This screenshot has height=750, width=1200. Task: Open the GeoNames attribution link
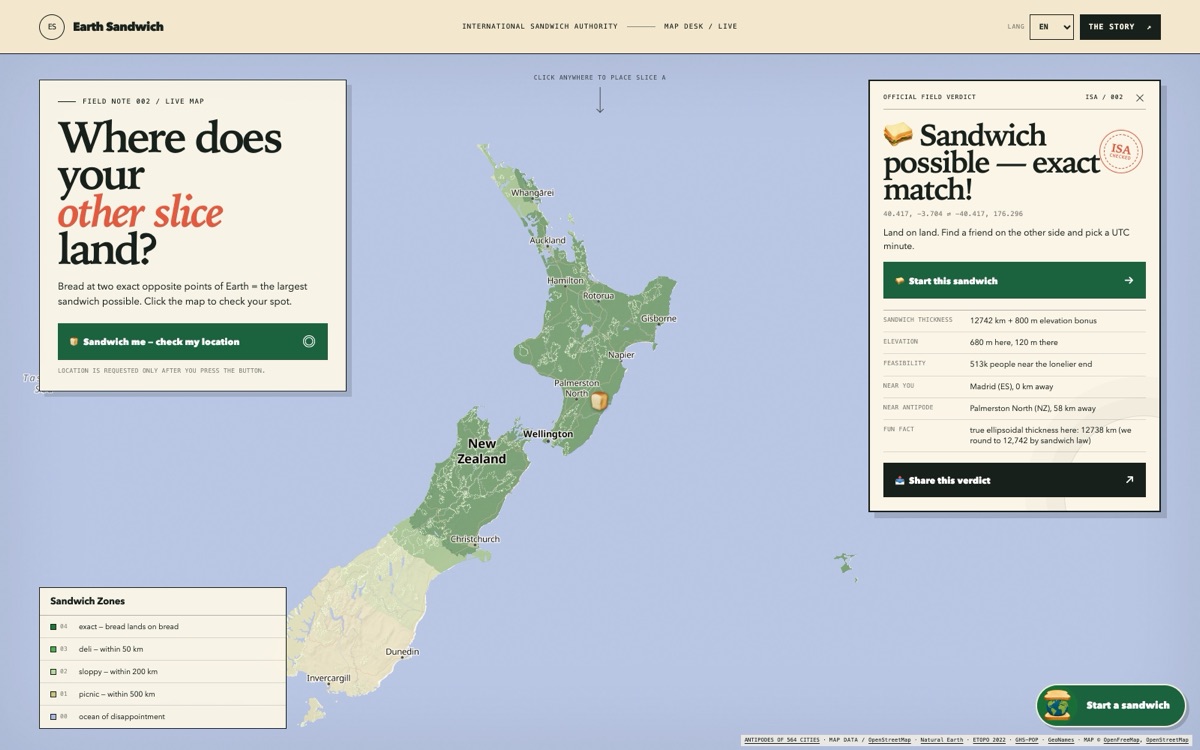[1061, 740]
